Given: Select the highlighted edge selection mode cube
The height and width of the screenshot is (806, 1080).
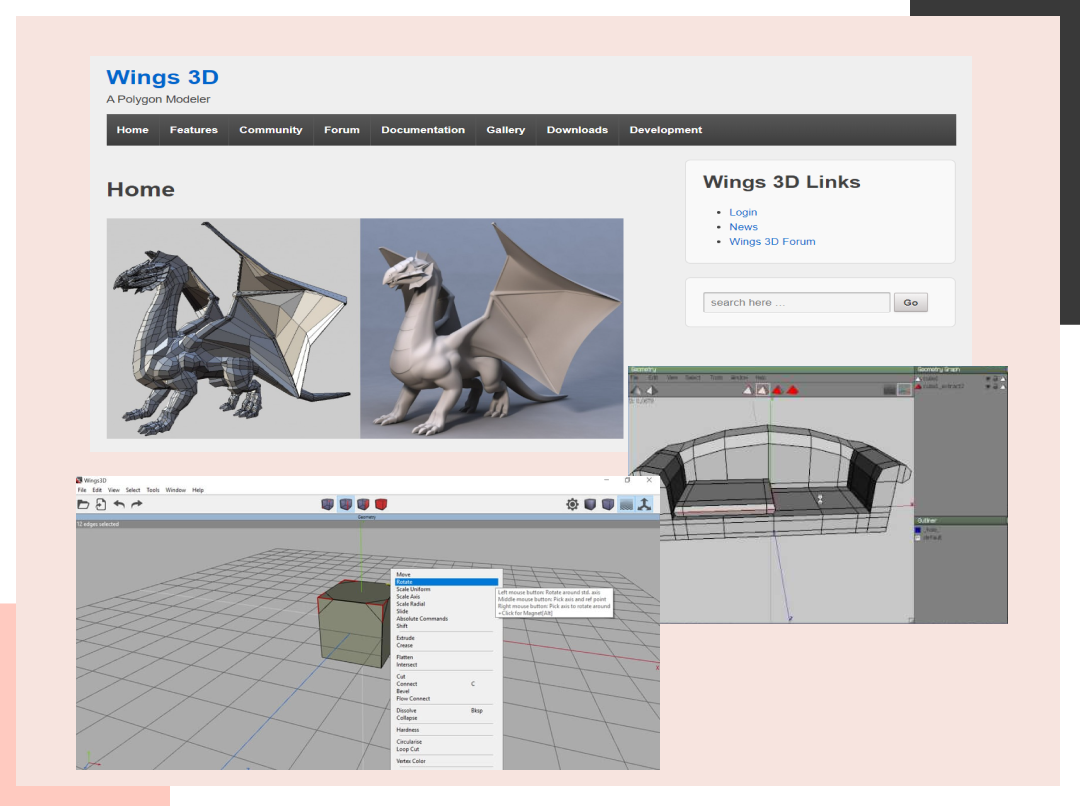Looking at the screenshot, I should coord(345,504).
